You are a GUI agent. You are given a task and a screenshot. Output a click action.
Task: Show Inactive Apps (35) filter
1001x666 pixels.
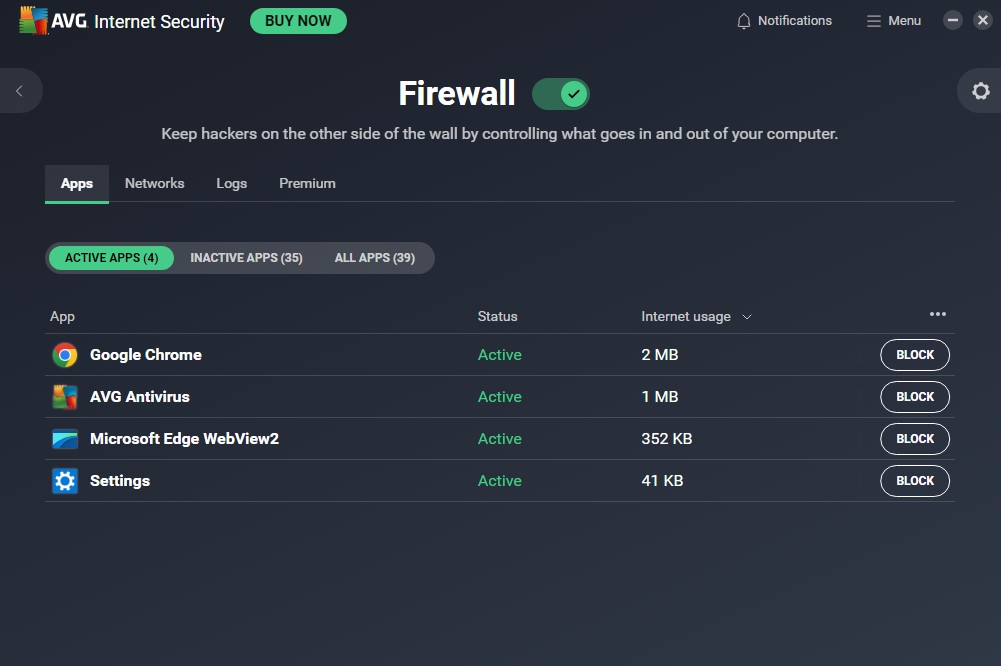click(x=246, y=258)
